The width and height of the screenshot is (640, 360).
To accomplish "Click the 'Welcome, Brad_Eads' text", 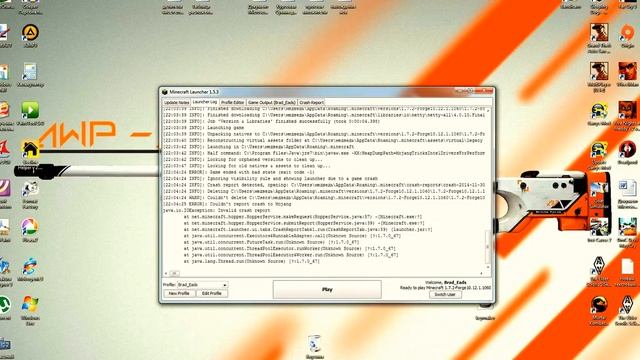I will point(446,282).
